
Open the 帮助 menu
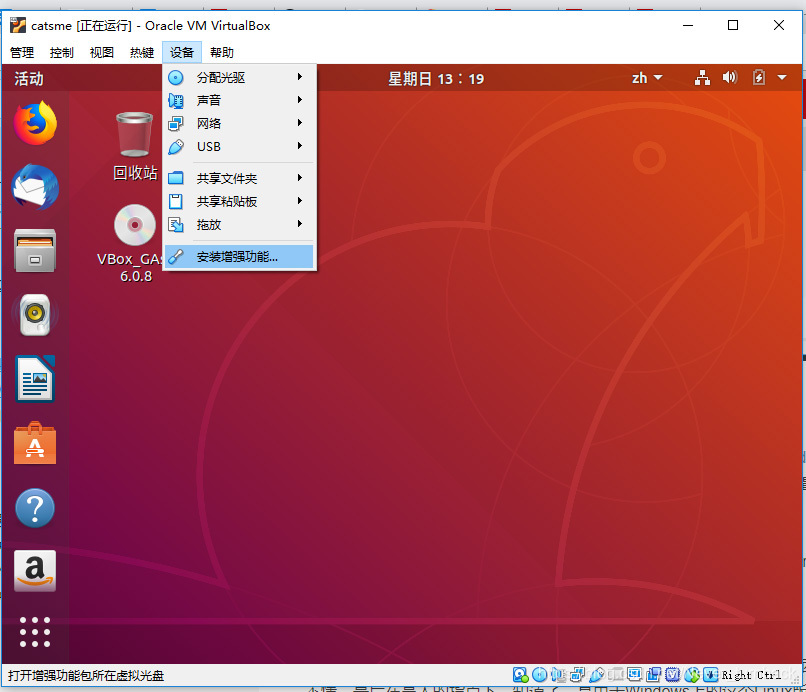(222, 52)
